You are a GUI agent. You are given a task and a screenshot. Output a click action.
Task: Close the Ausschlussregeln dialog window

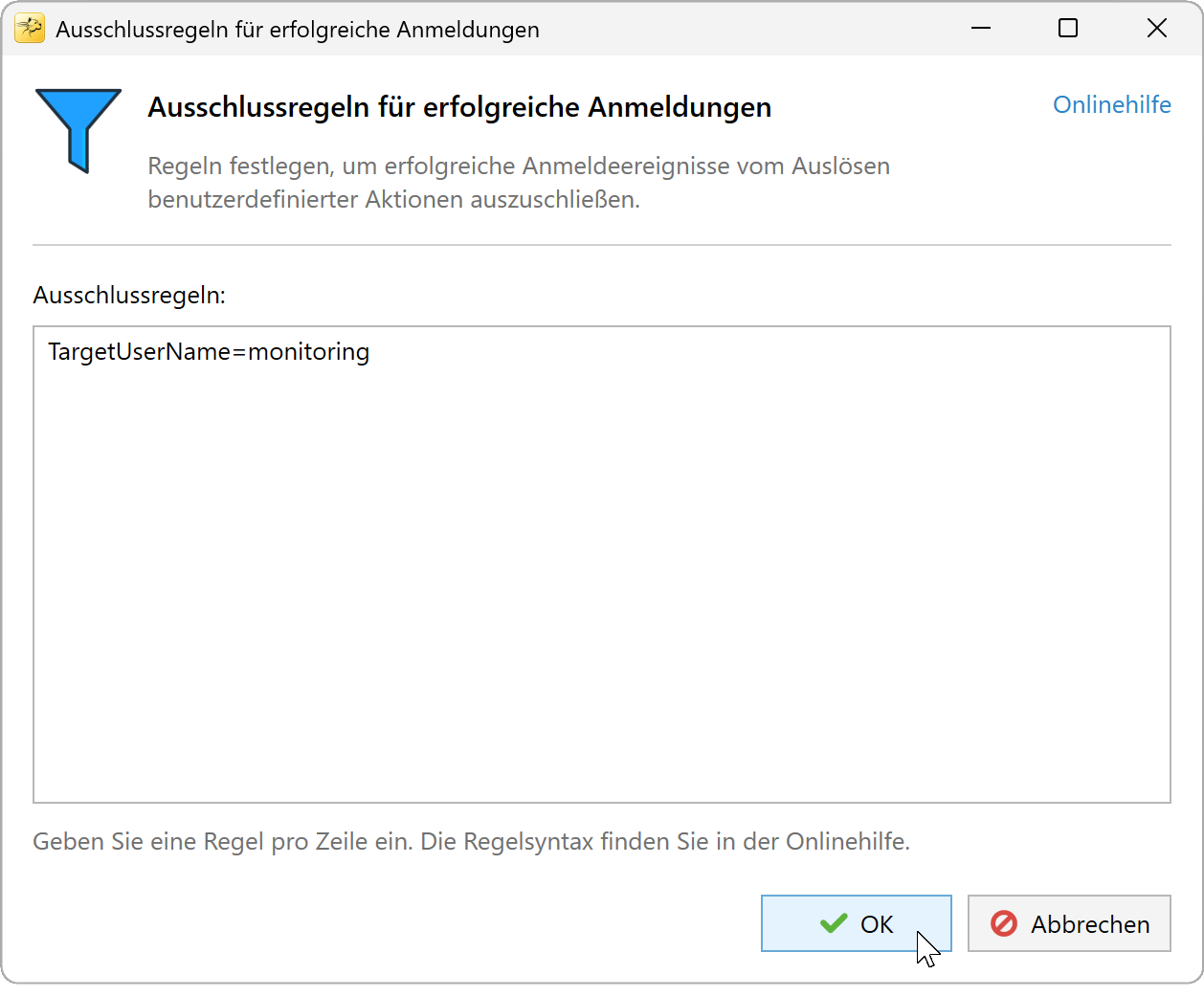[1157, 29]
